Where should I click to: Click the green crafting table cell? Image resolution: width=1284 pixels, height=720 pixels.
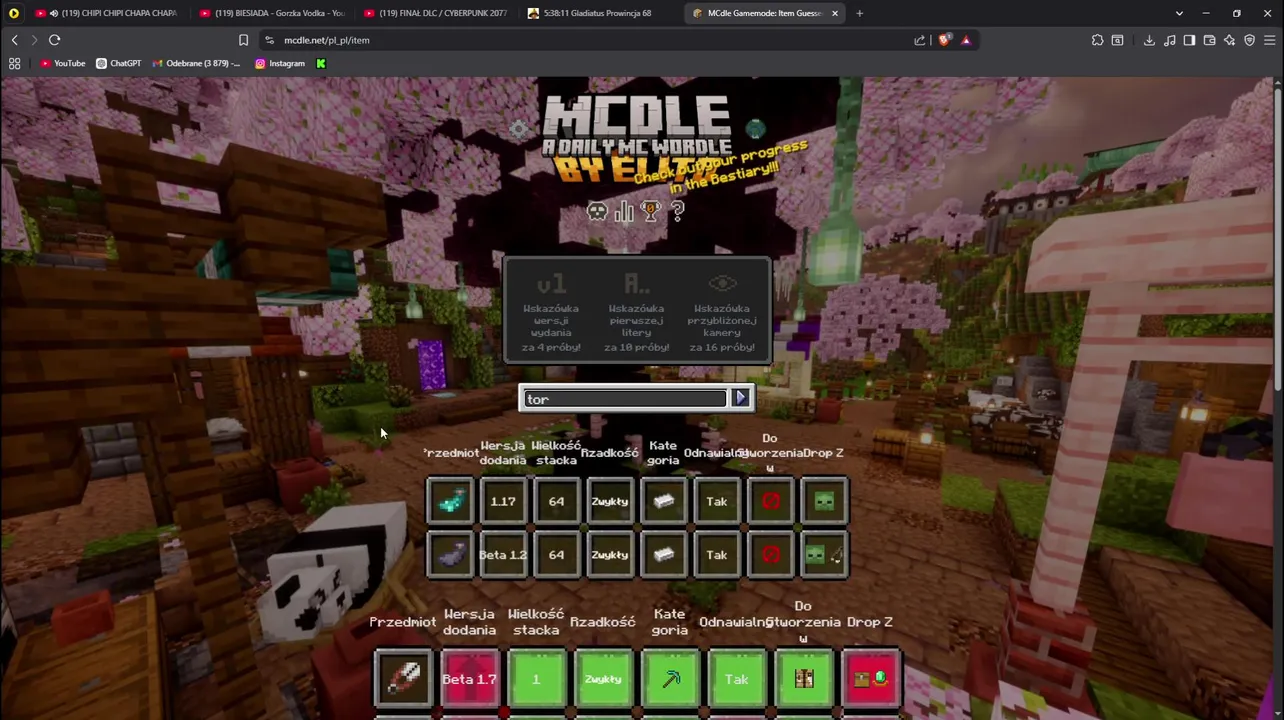point(804,679)
